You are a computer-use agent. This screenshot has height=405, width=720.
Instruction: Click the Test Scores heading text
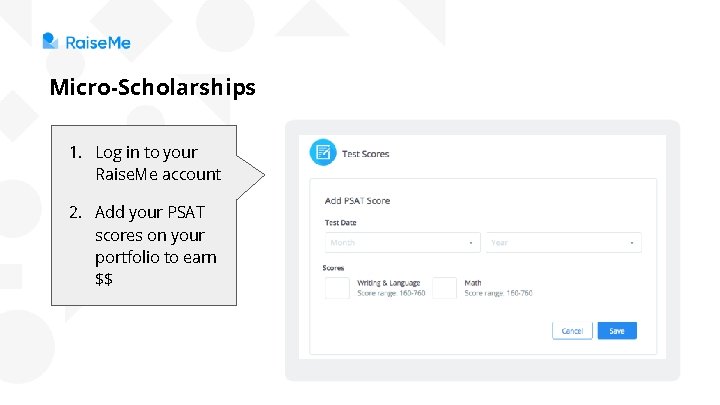366,154
